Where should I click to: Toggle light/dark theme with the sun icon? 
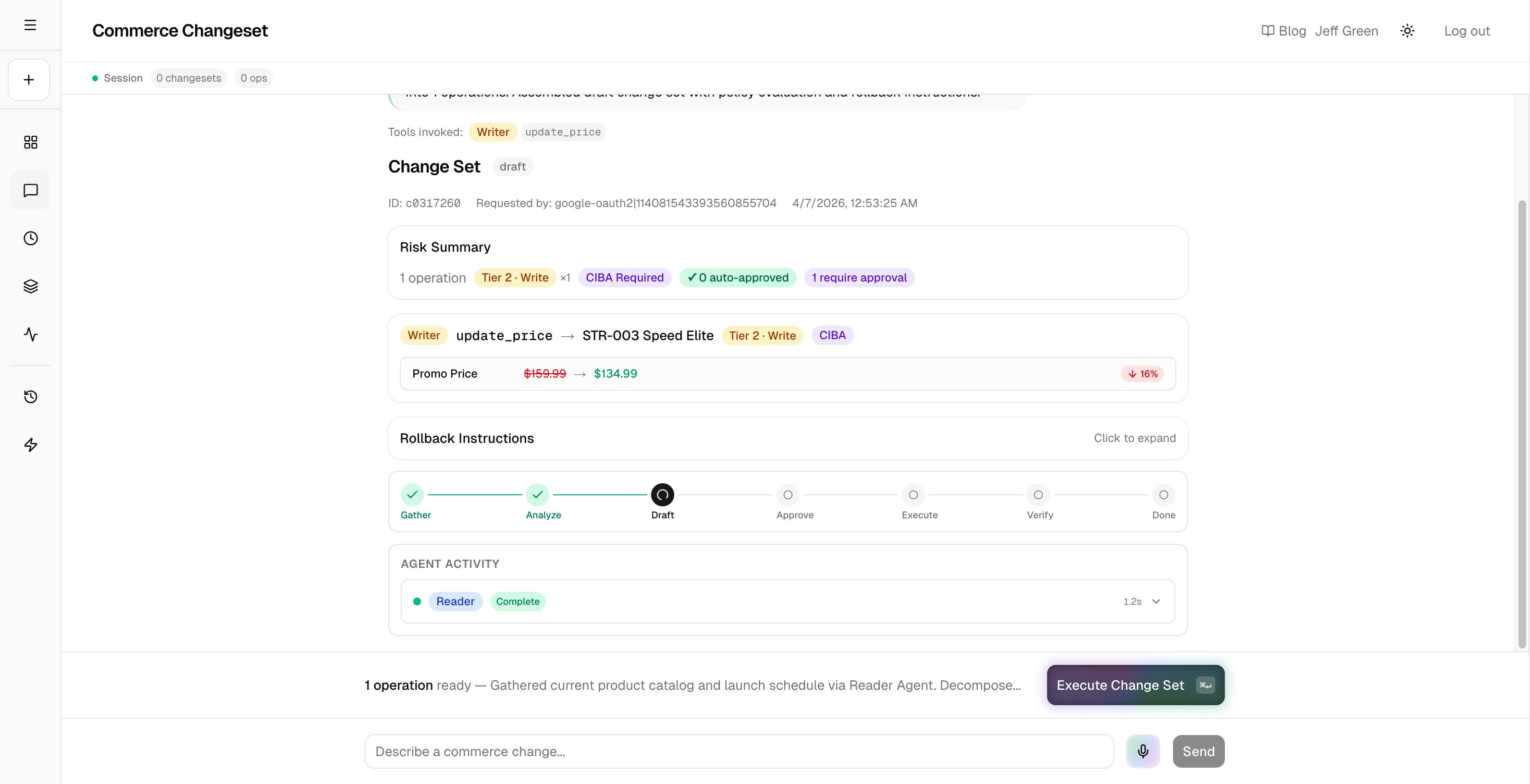[1407, 30]
